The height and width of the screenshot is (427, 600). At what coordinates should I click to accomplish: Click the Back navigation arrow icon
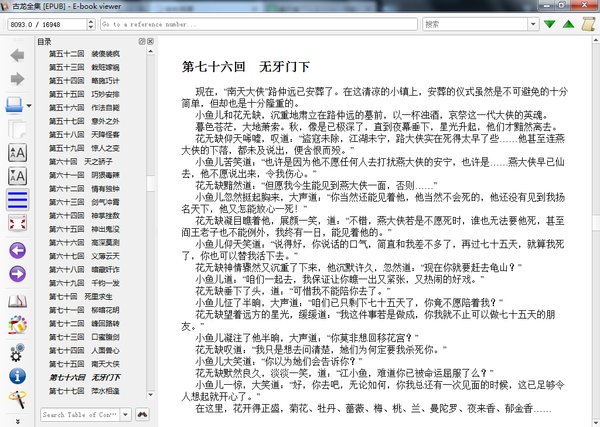point(17,56)
